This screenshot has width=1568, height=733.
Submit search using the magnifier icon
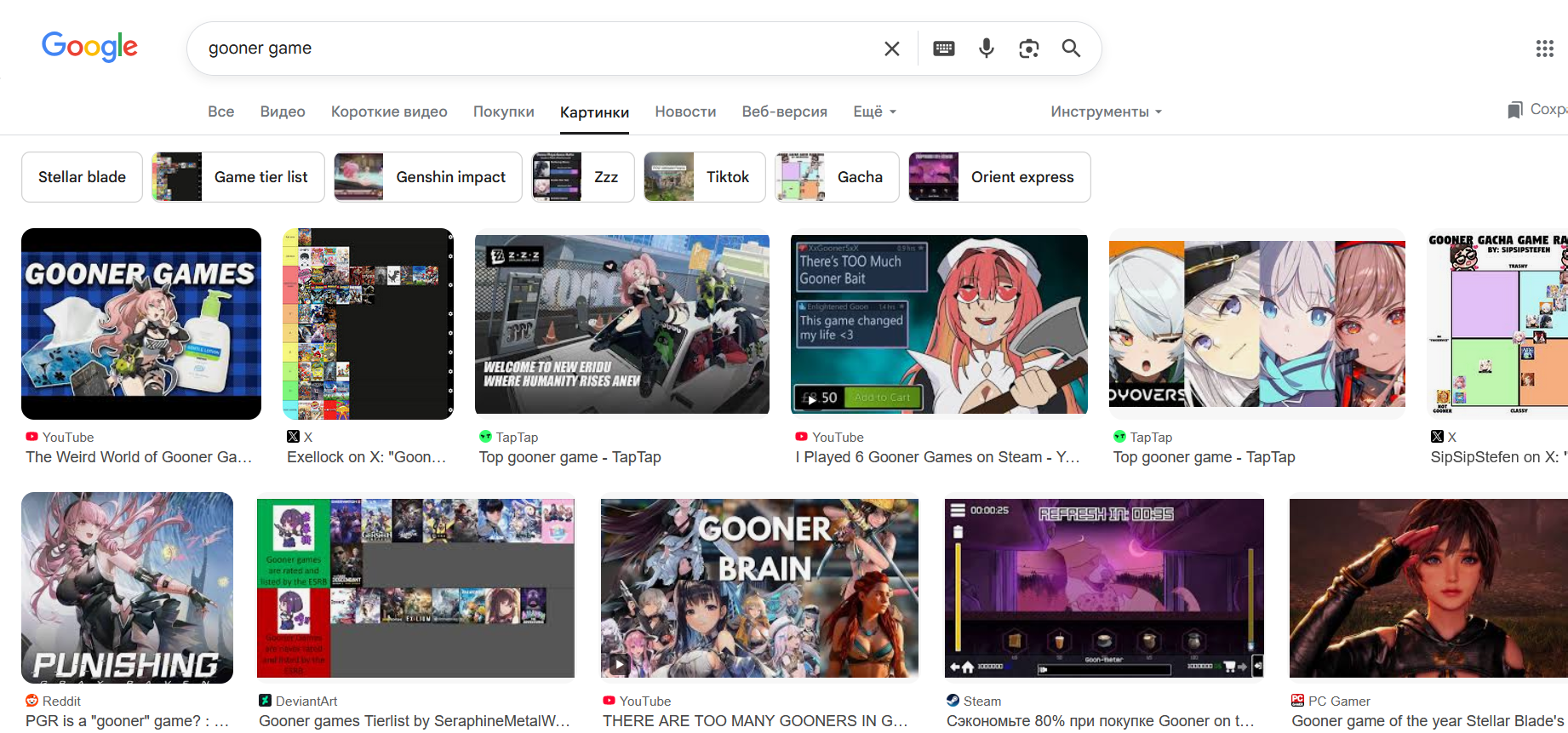(x=1071, y=49)
